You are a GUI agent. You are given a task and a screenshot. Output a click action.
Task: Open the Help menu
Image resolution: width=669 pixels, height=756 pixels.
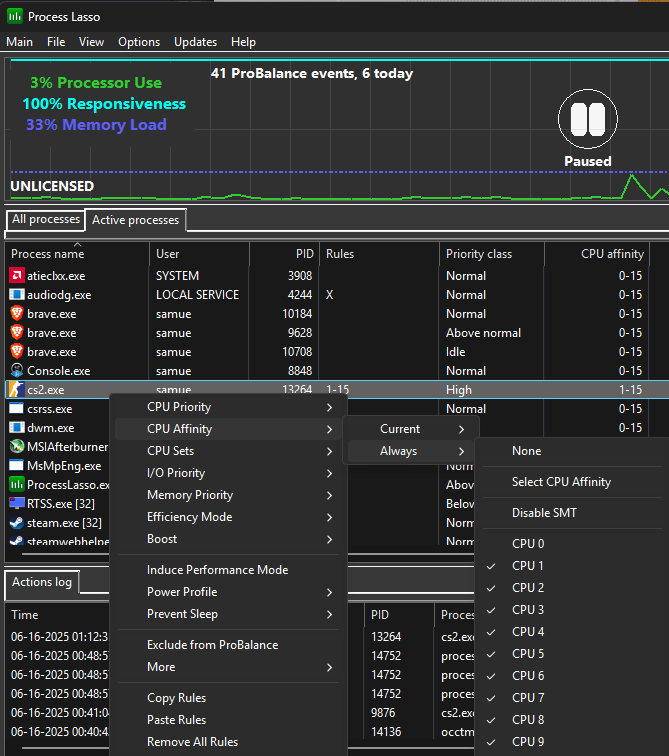(x=243, y=42)
